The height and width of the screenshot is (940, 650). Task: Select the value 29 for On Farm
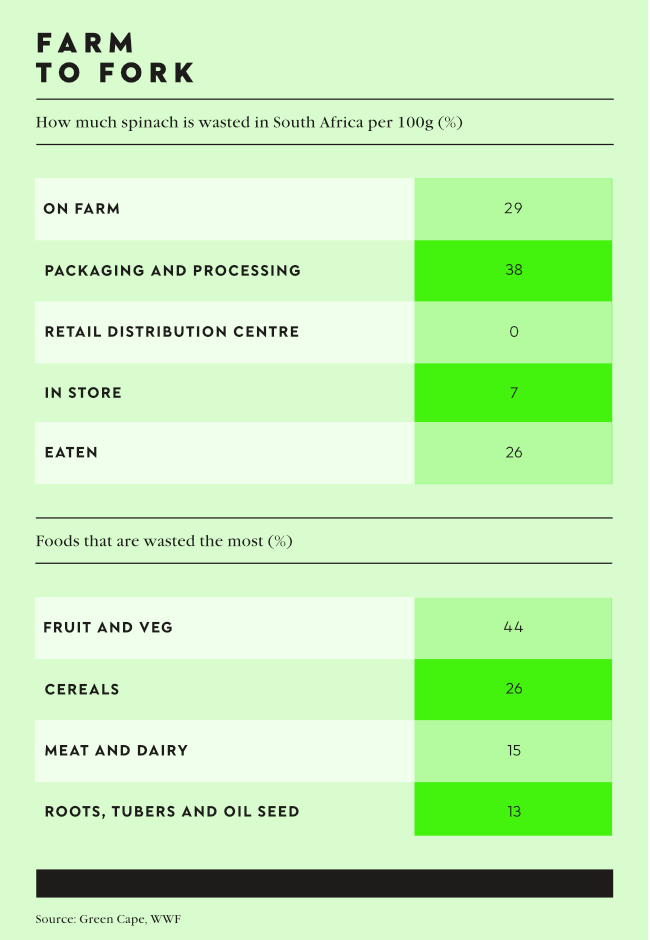pyautogui.click(x=513, y=209)
